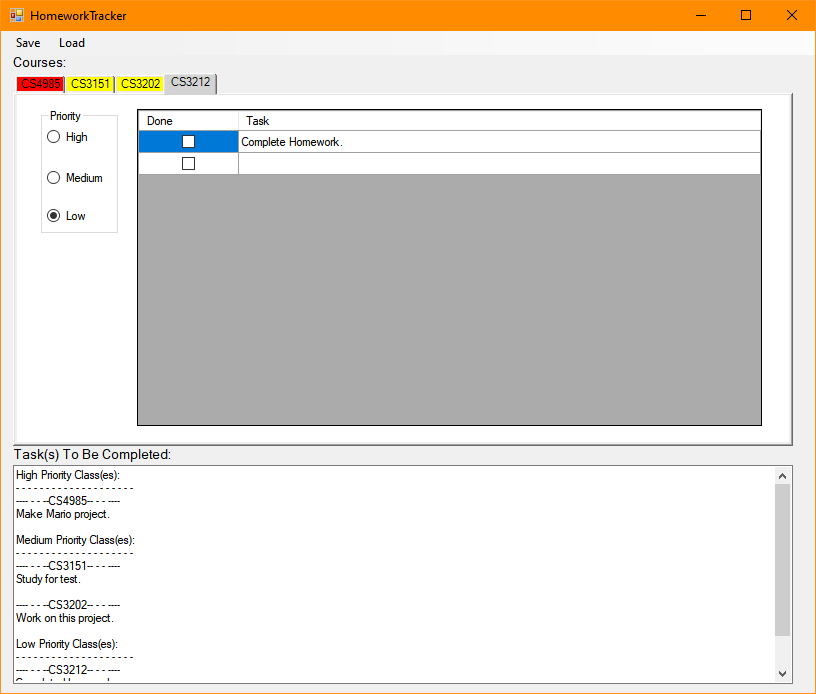Click the HomeworkTracker app icon in title bar
This screenshot has height=694, width=816.
click(x=17, y=16)
